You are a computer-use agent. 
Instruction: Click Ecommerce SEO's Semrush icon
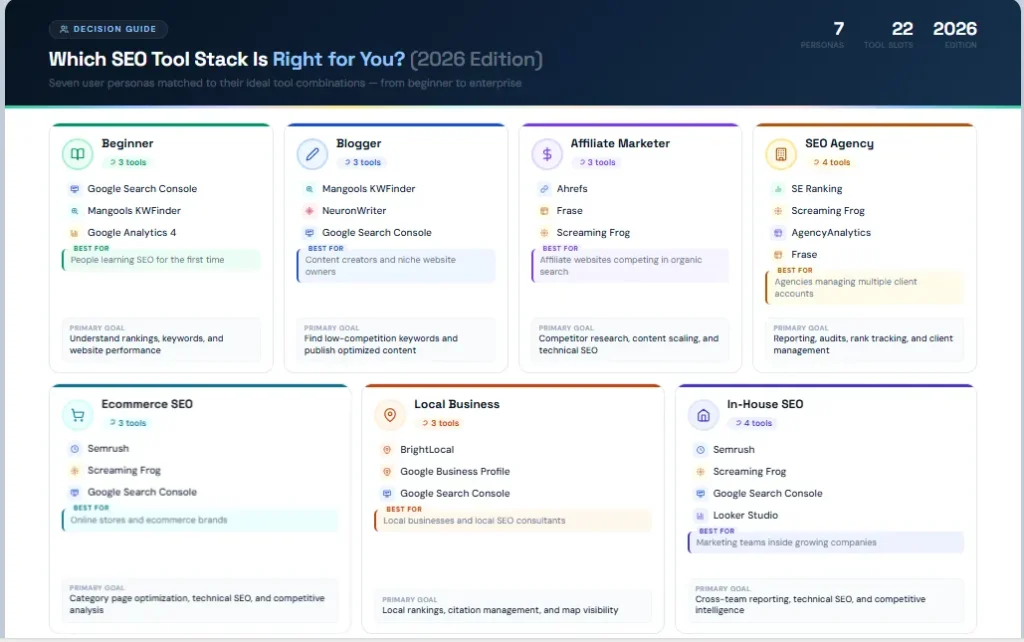pyautogui.click(x=74, y=449)
